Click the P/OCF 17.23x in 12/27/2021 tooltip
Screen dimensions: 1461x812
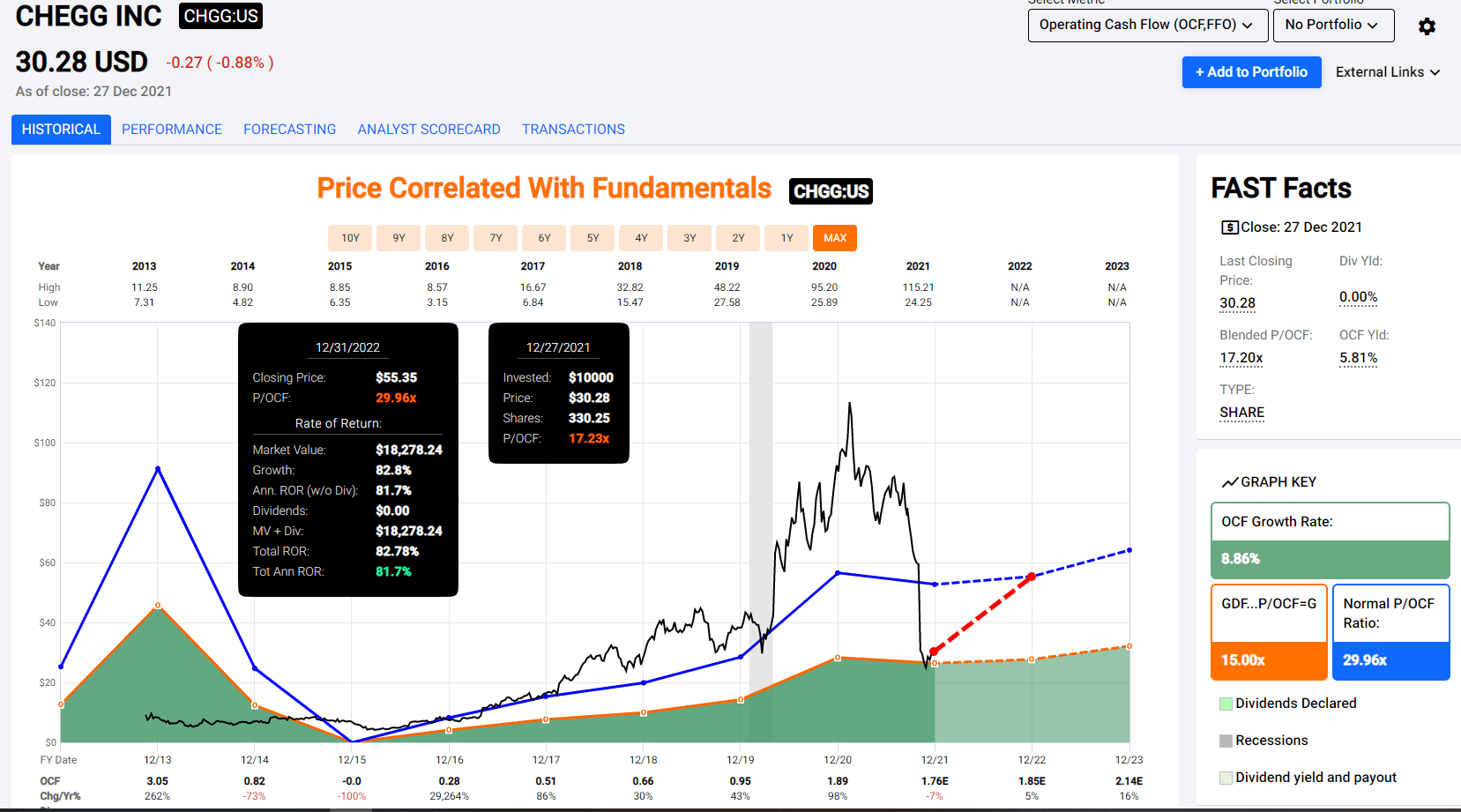coord(589,438)
